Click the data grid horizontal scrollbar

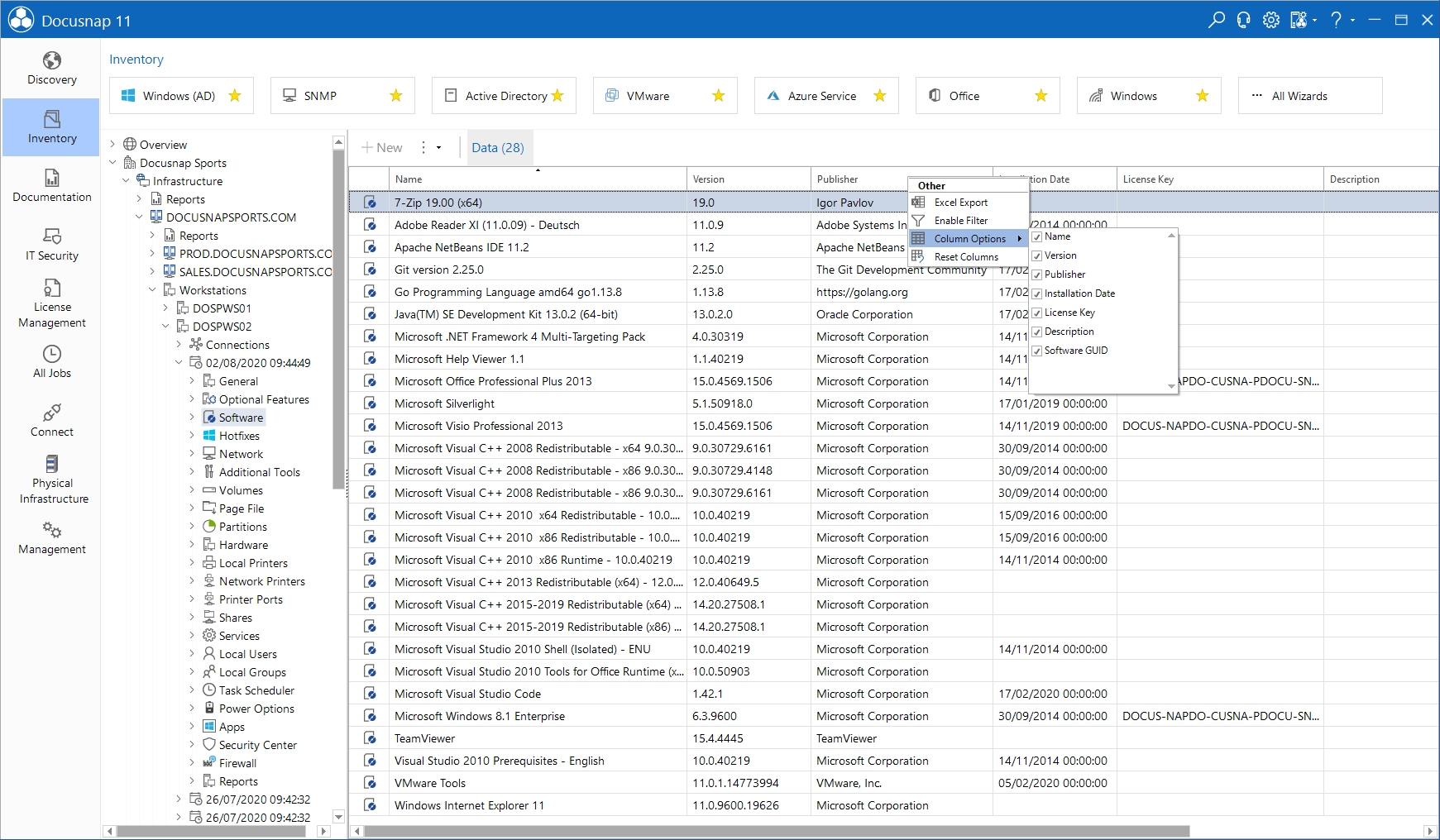tap(777, 831)
